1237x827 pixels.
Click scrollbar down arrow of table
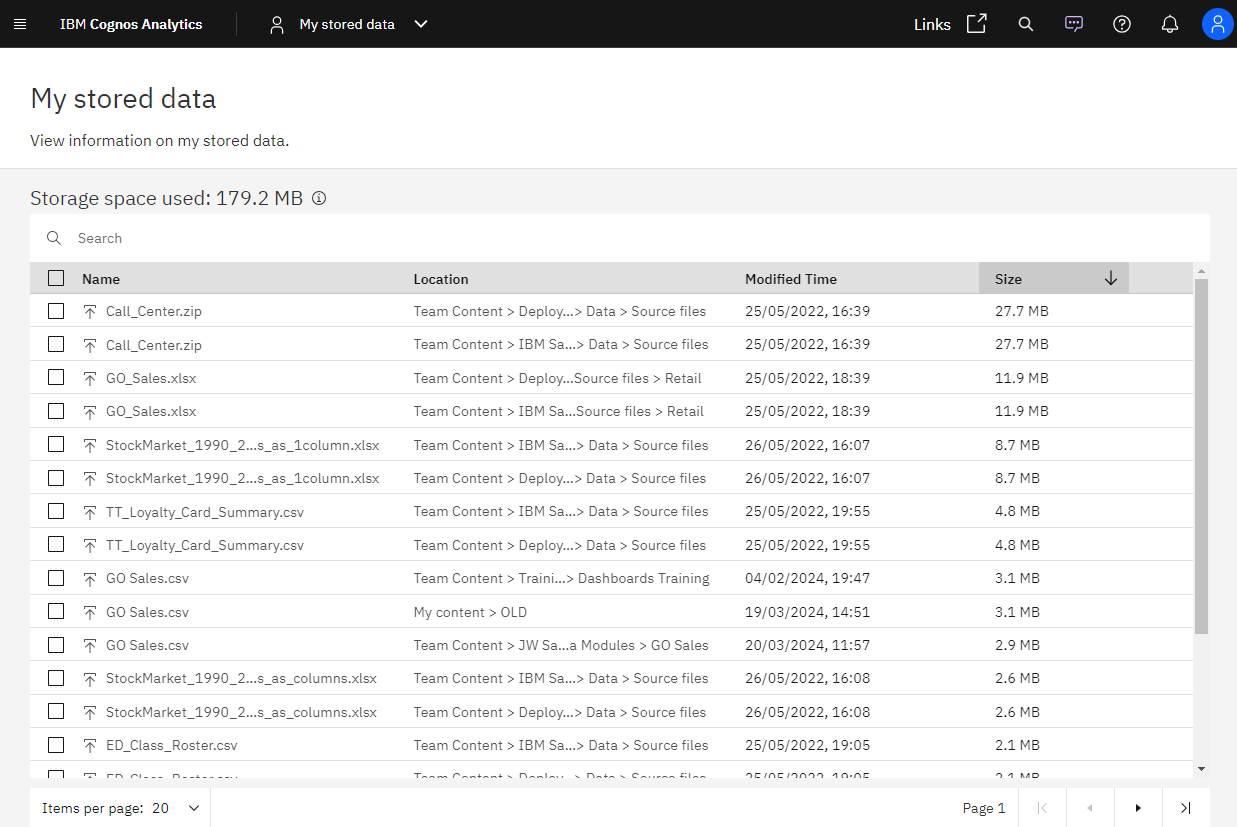[x=1201, y=768]
